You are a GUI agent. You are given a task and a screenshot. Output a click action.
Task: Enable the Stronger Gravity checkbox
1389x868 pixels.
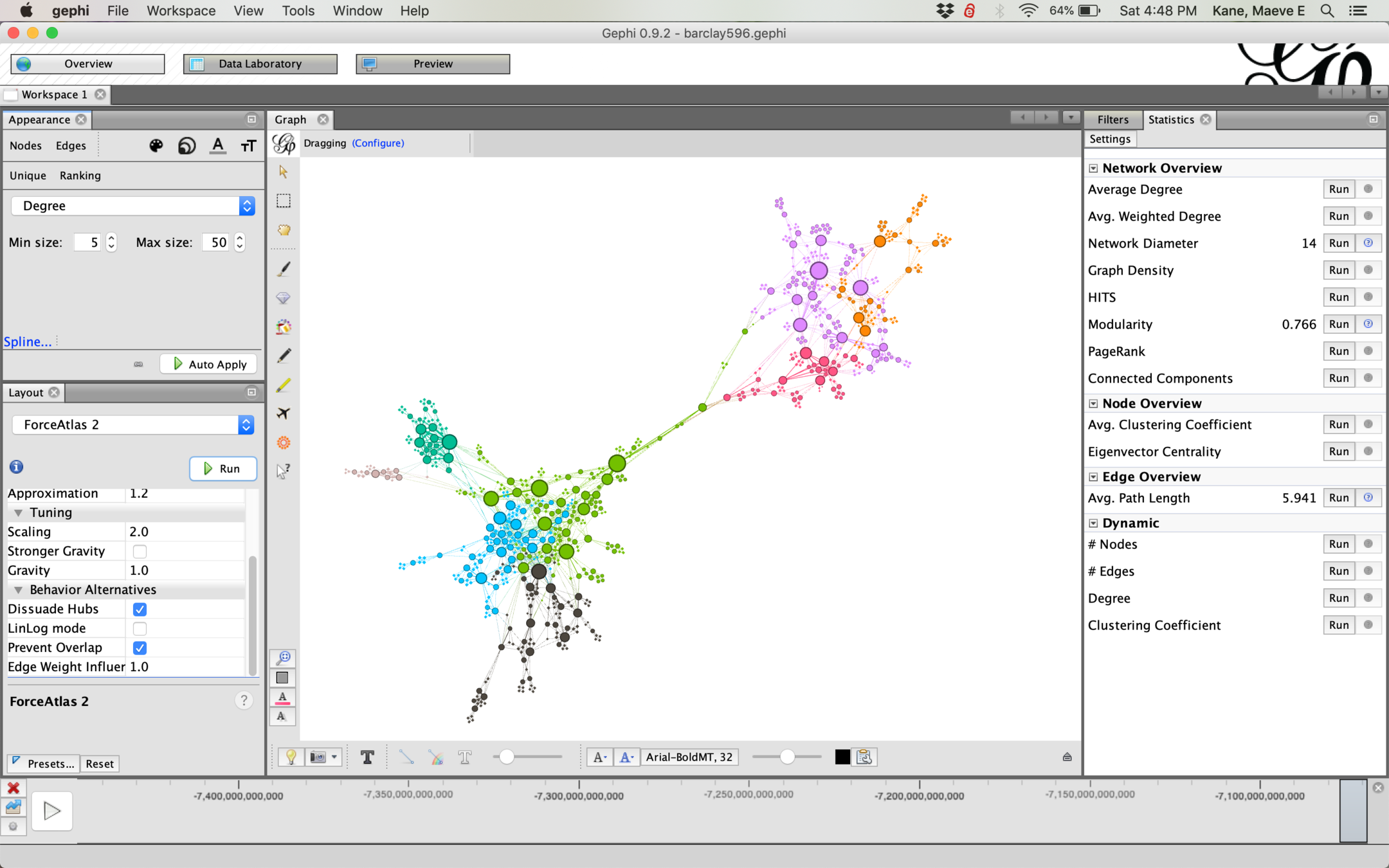coord(140,551)
